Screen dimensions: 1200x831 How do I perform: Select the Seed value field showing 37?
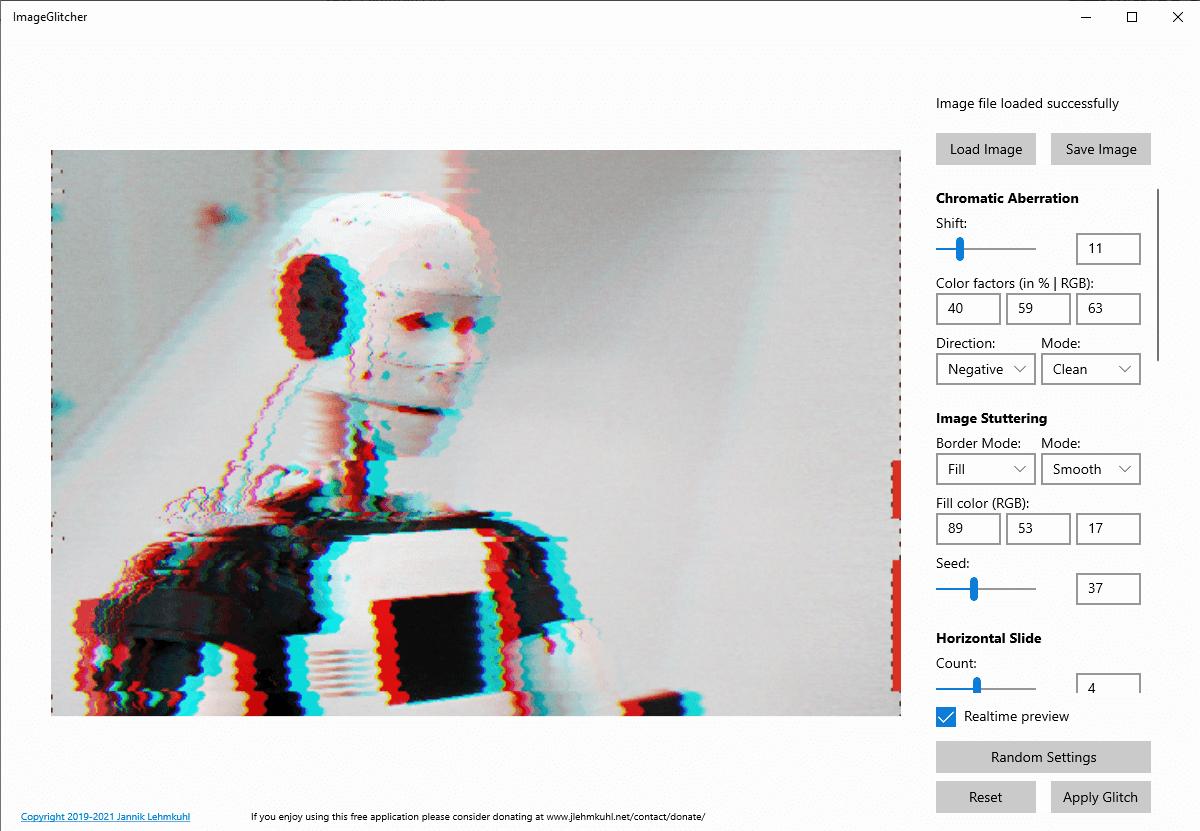tap(1108, 588)
